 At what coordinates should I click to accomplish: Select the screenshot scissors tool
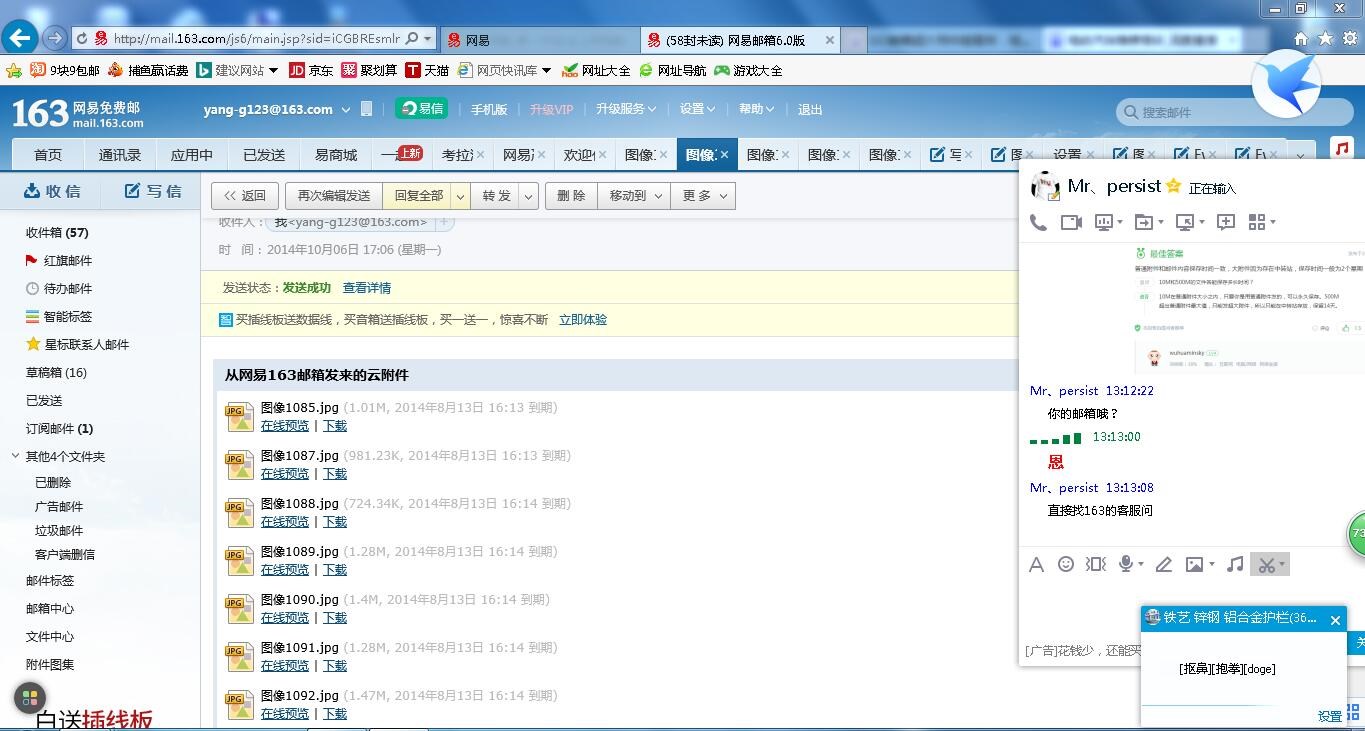(x=1266, y=564)
